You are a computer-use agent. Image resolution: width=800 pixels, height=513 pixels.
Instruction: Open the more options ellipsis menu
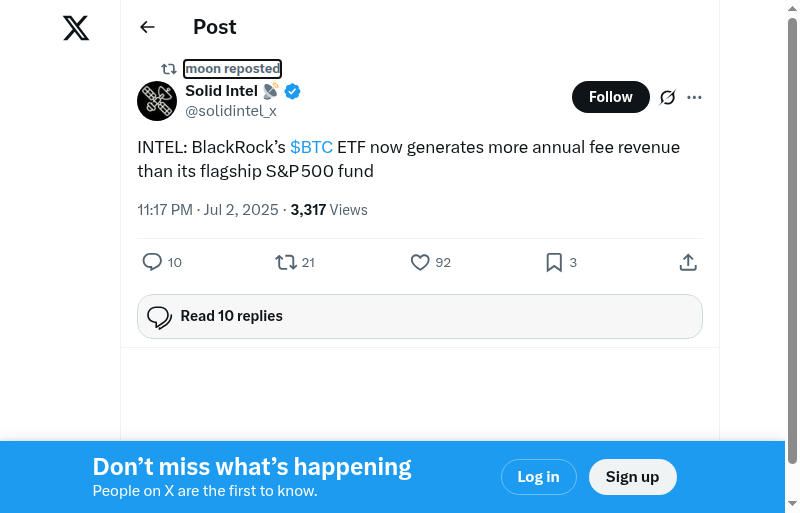coord(695,97)
